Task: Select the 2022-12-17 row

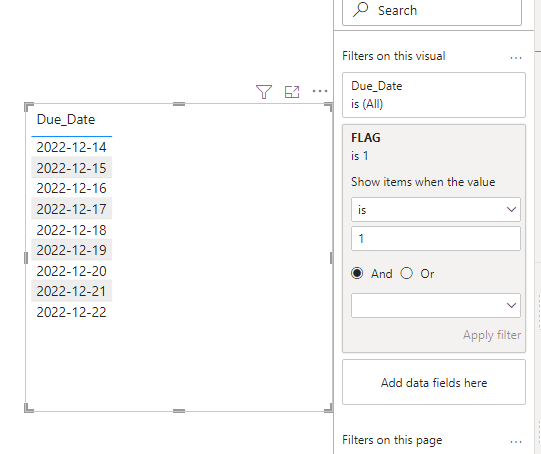Action: pyautogui.click(x=71, y=209)
